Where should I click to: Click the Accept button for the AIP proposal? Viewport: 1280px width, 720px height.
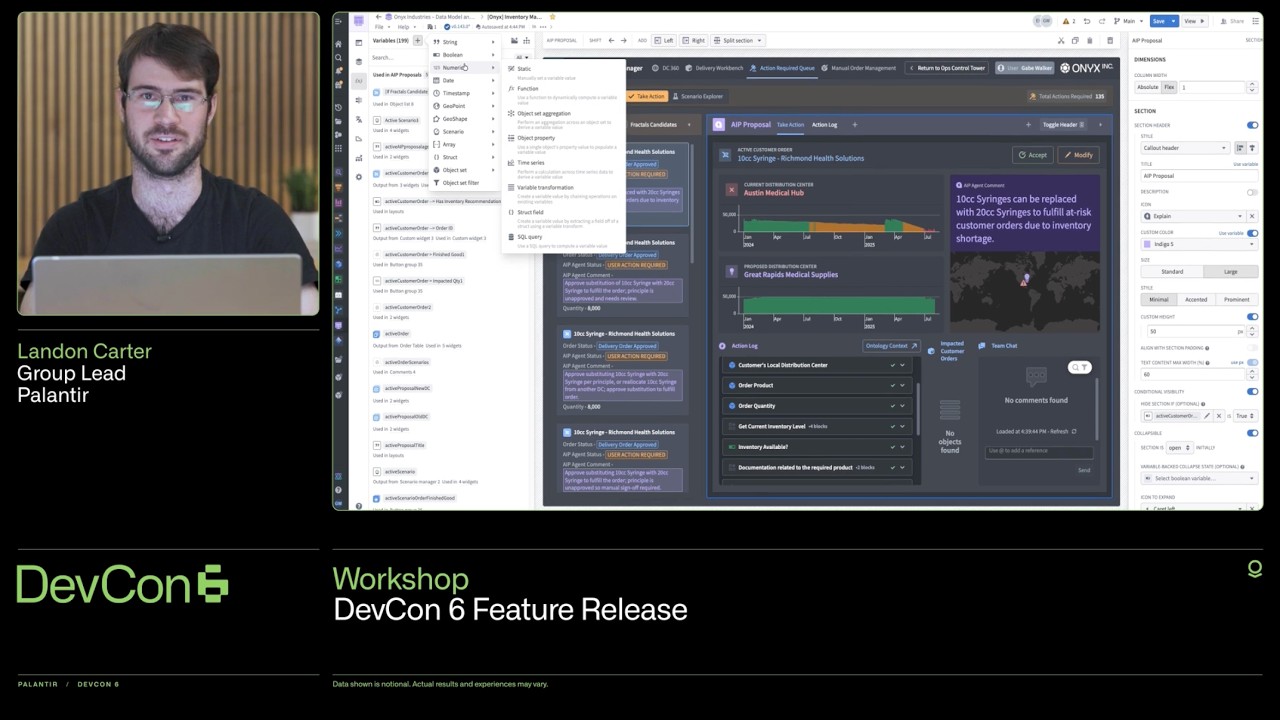pyautogui.click(x=1033, y=155)
